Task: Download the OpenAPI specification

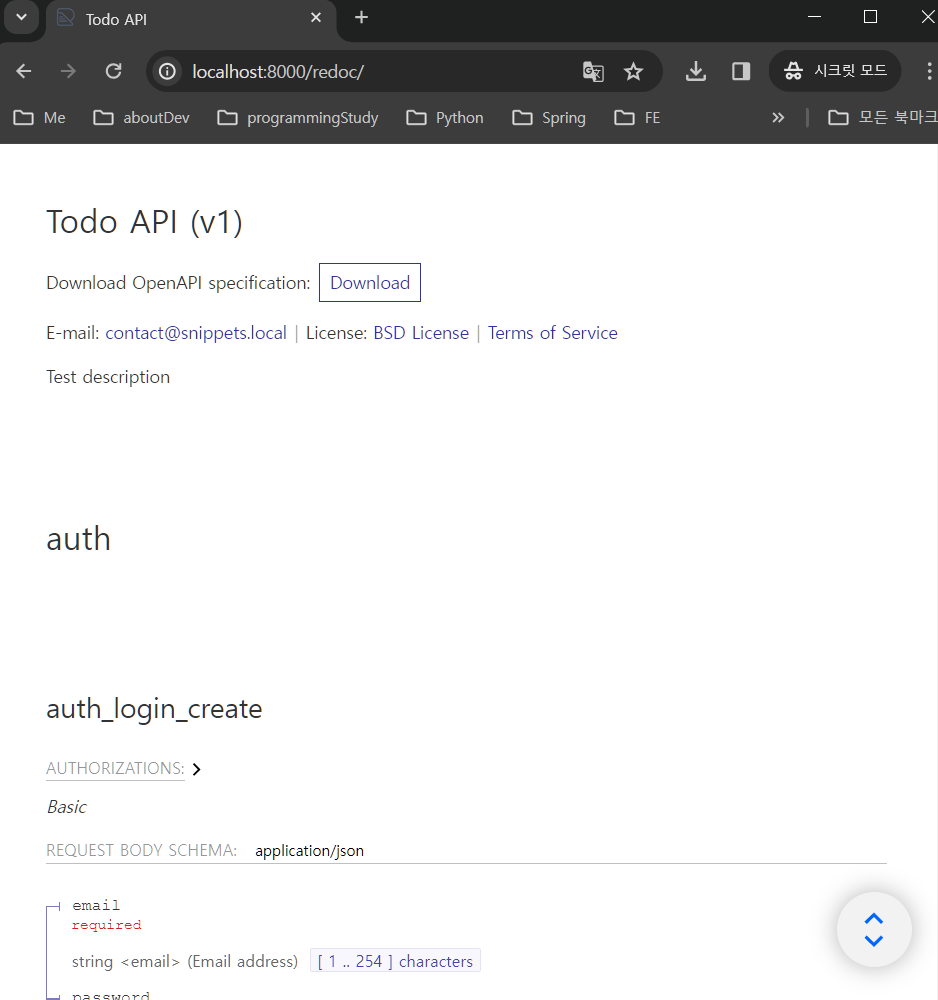Action: point(370,283)
